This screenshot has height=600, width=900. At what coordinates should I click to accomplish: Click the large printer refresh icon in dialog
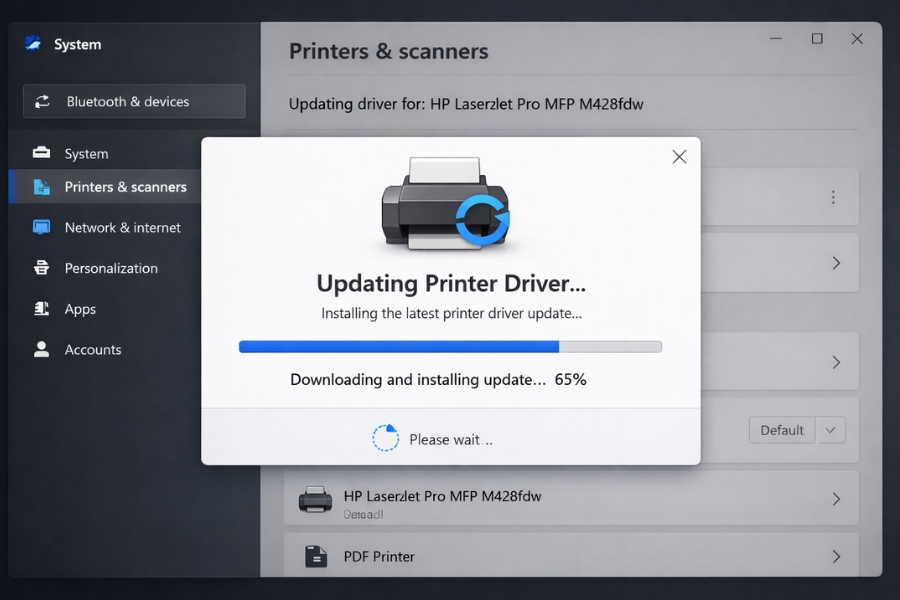tap(445, 203)
